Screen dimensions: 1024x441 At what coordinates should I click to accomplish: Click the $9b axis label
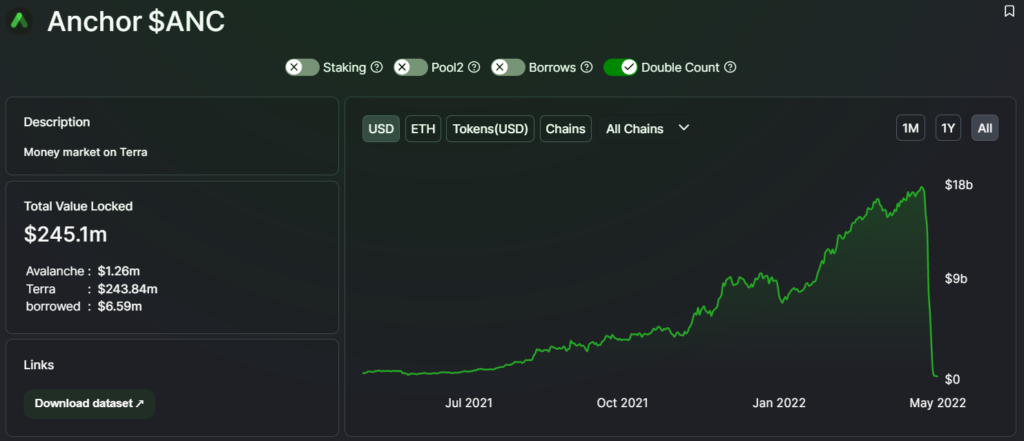(956, 279)
